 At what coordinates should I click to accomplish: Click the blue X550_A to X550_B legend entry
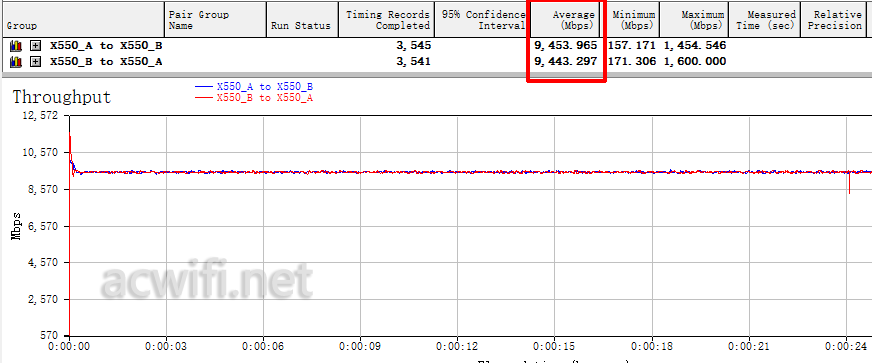click(x=254, y=87)
